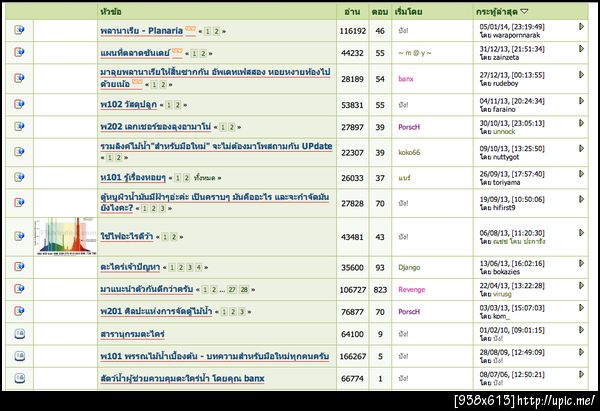Click topic icon in koko66's thread row
Screen dimensions: 600x411
point(19,152)
